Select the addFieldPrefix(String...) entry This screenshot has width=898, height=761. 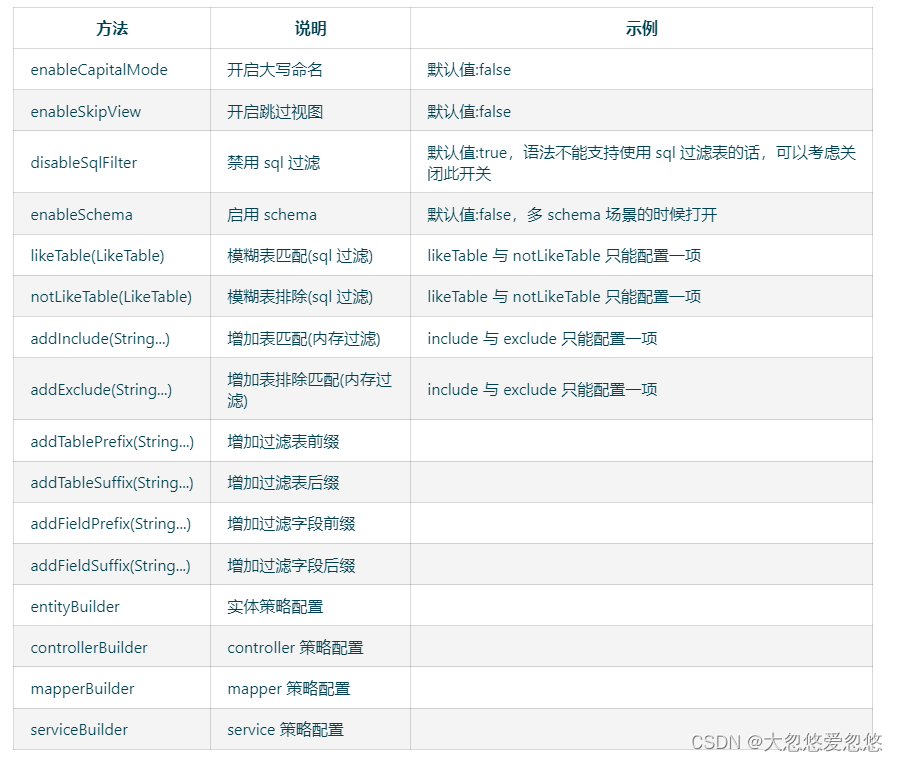[x=104, y=523]
